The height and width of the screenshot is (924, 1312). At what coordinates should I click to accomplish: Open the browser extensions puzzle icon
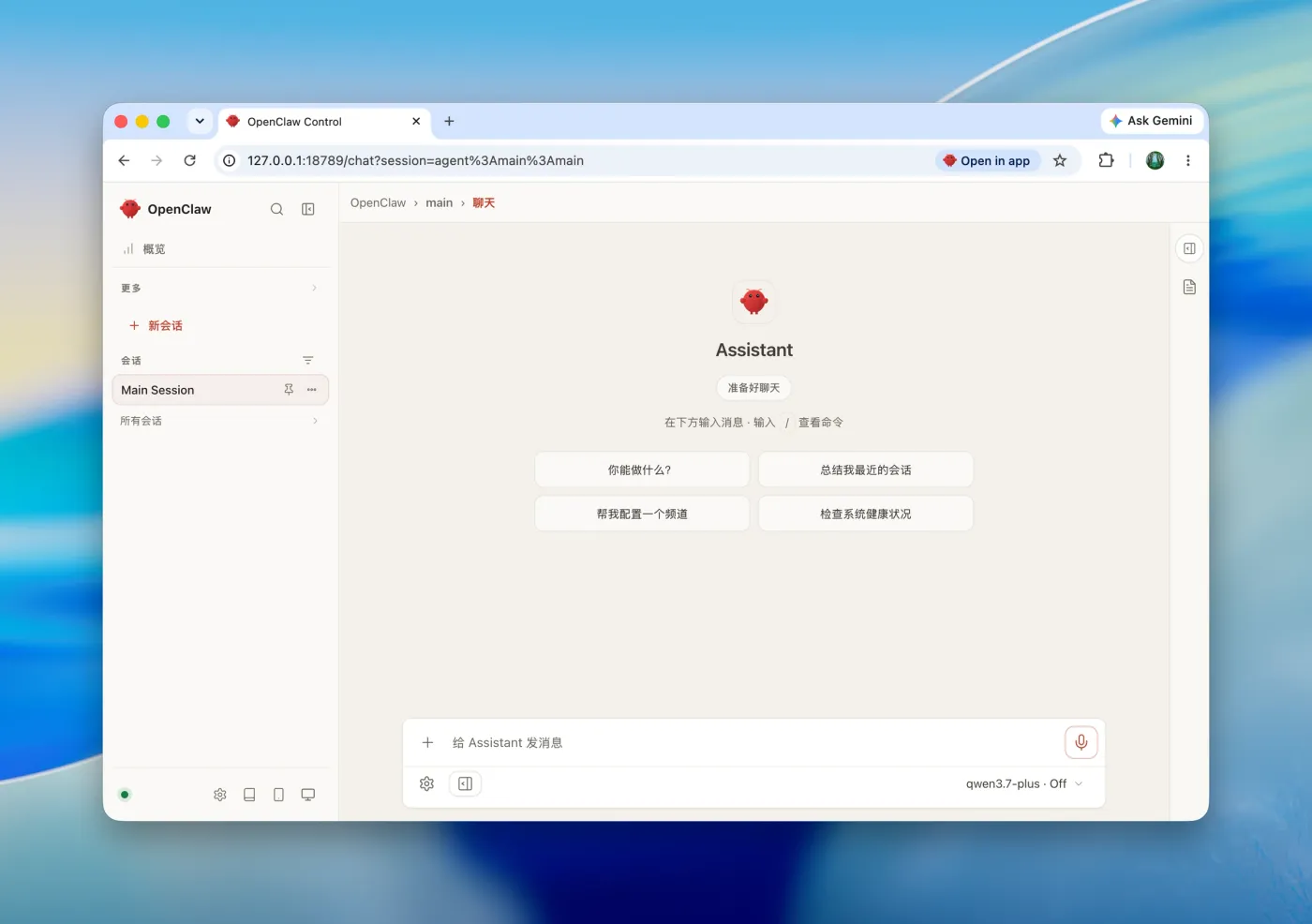click(x=1106, y=160)
